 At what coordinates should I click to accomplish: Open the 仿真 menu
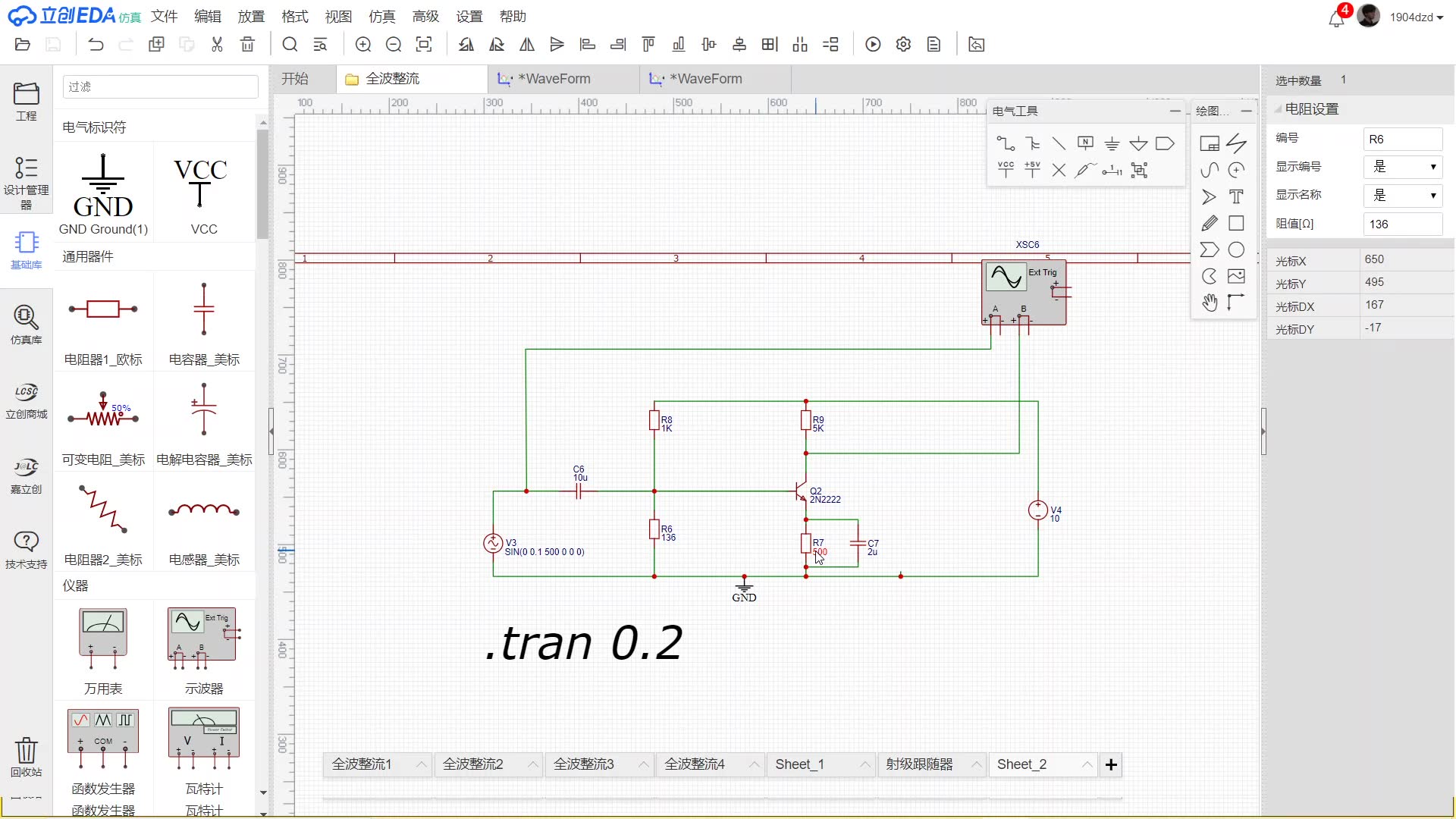point(381,16)
